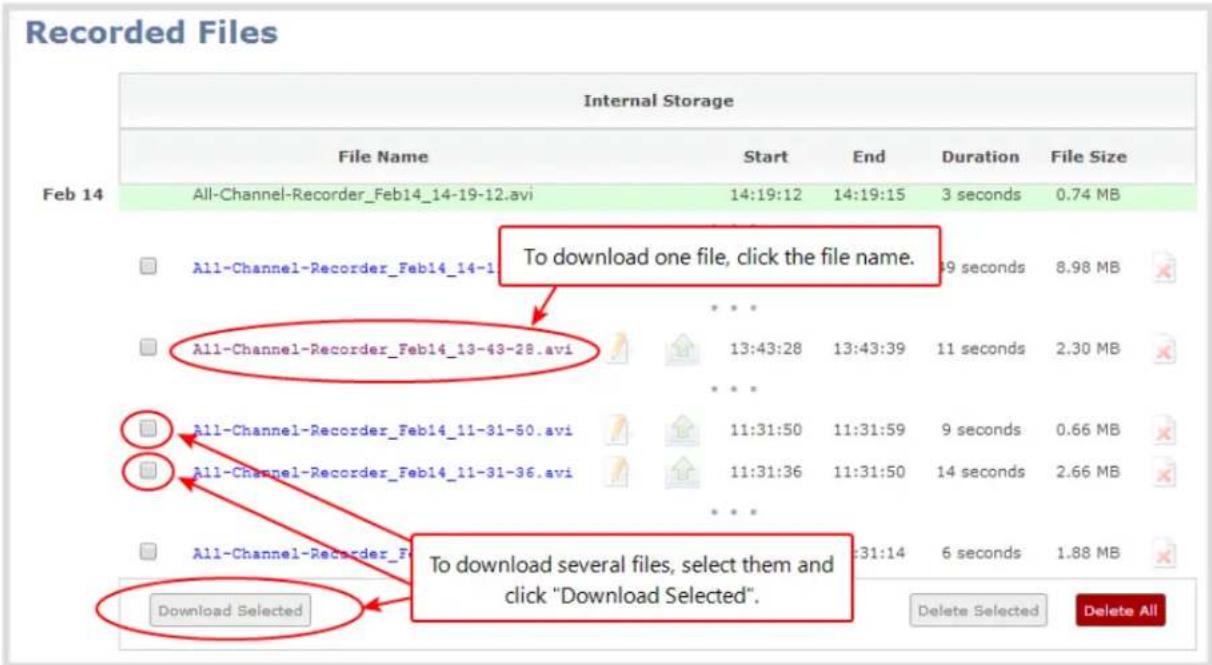Click the Delete Selected button

tap(977, 610)
